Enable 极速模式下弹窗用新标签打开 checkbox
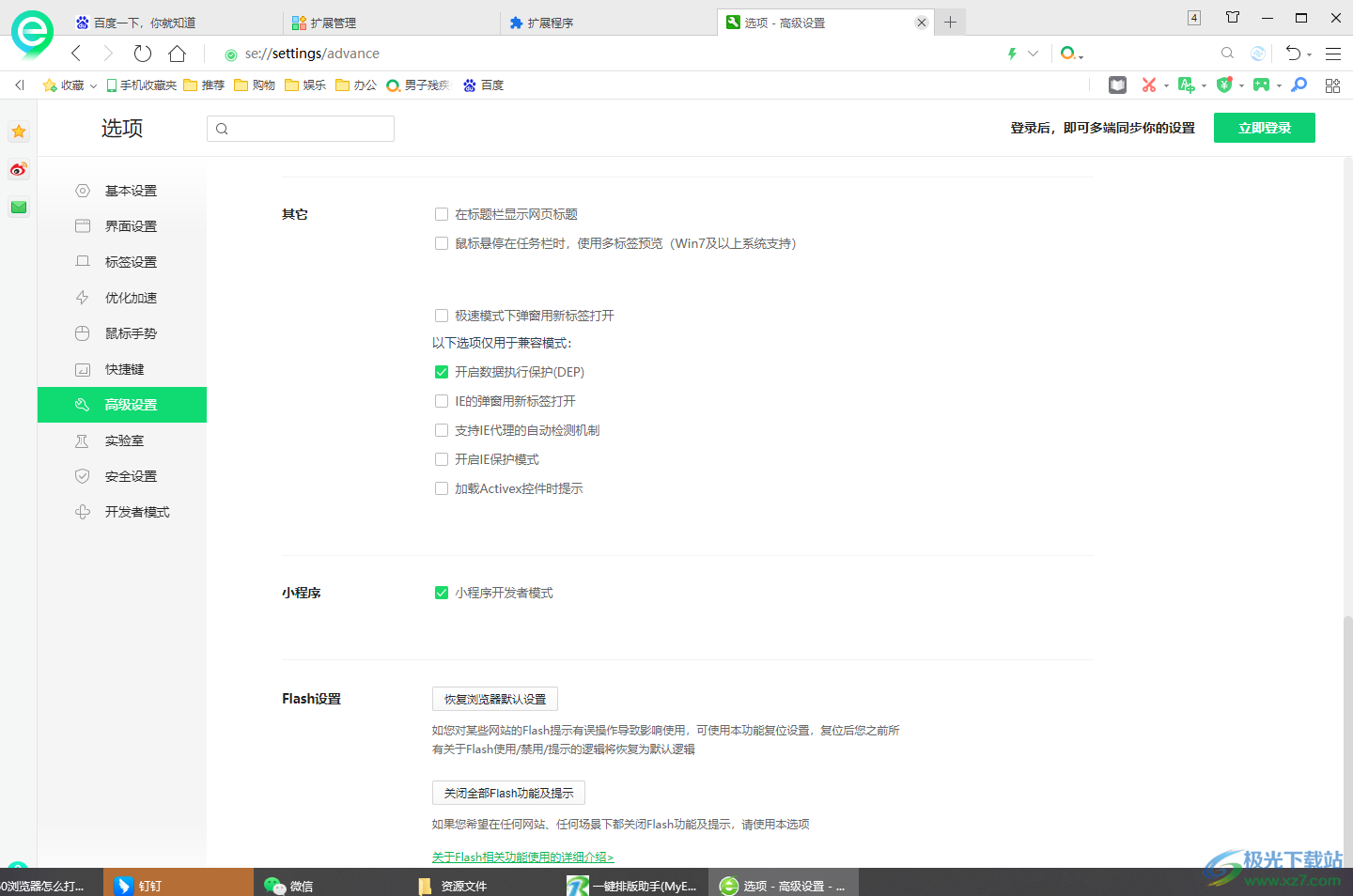This screenshot has height=896, width=1353. 442,316
